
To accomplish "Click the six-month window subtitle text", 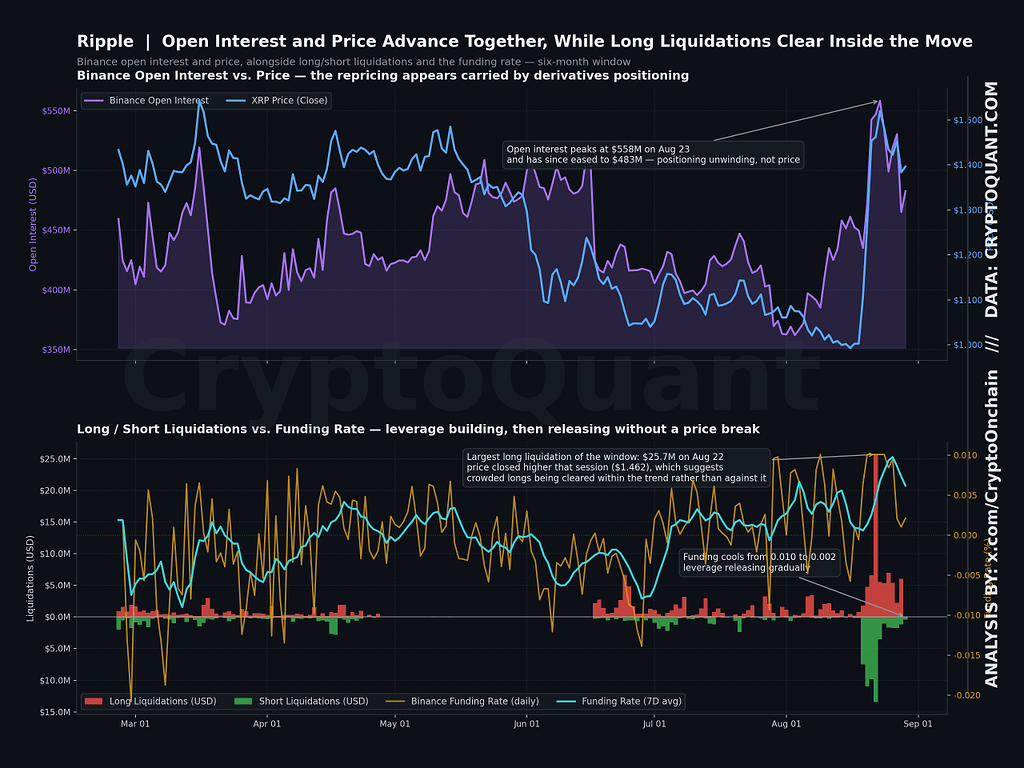I will pos(353,62).
